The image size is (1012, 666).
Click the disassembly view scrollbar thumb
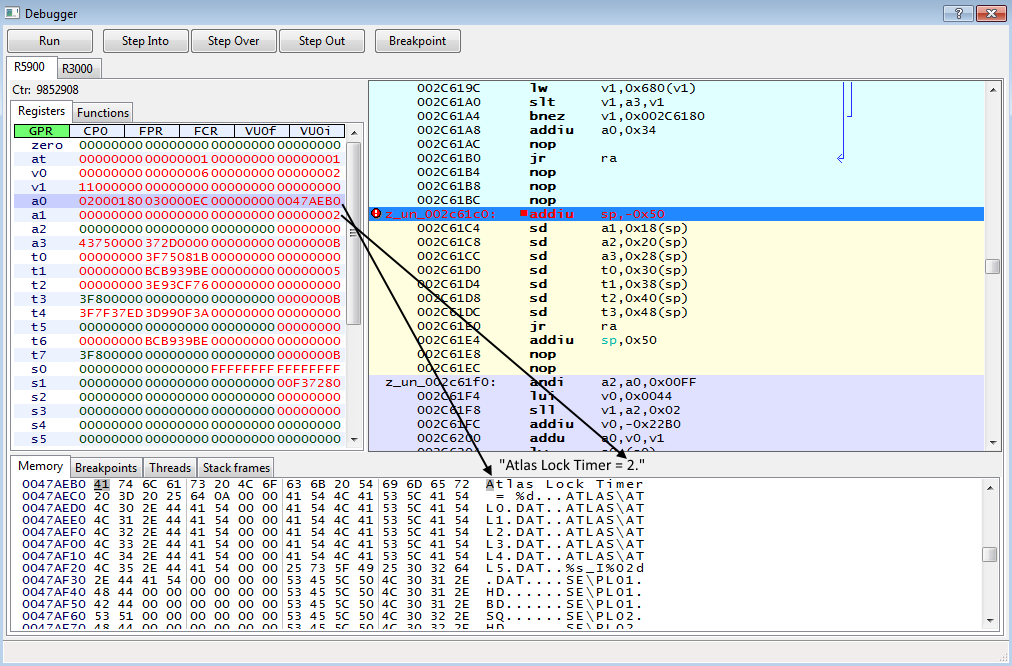click(x=994, y=265)
